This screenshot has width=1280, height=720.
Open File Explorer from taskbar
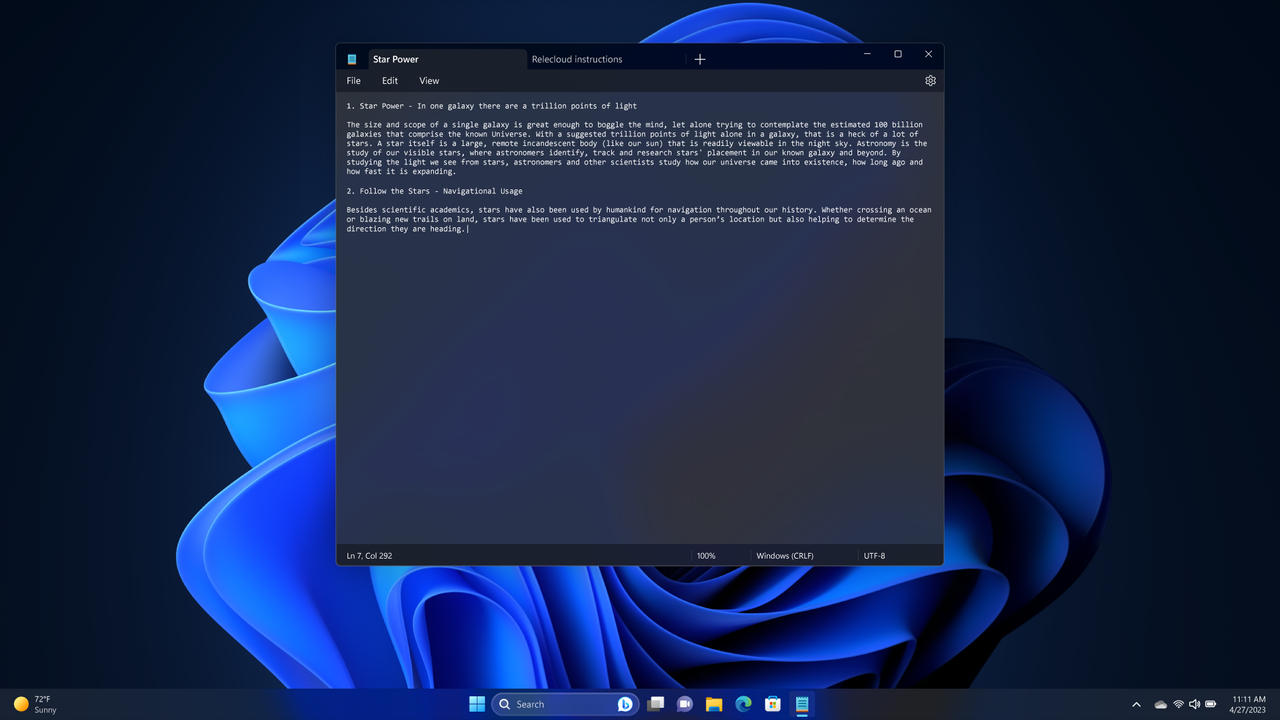tap(714, 704)
